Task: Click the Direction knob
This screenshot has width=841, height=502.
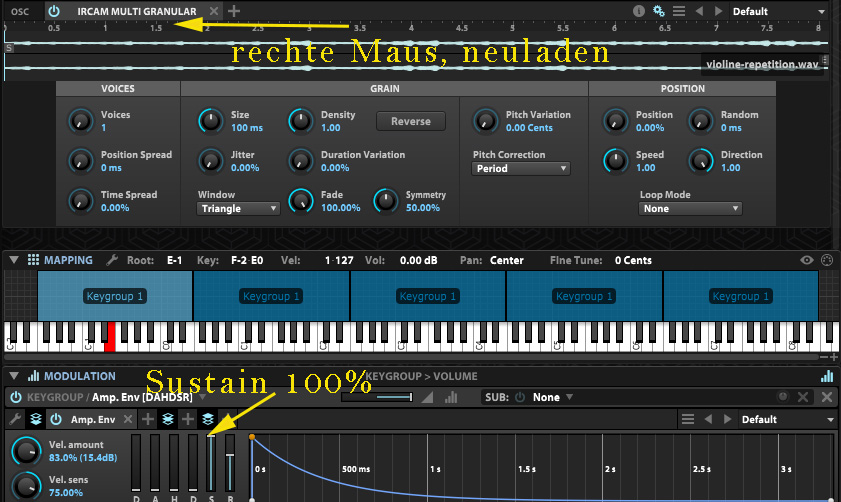Action: (700, 161)
